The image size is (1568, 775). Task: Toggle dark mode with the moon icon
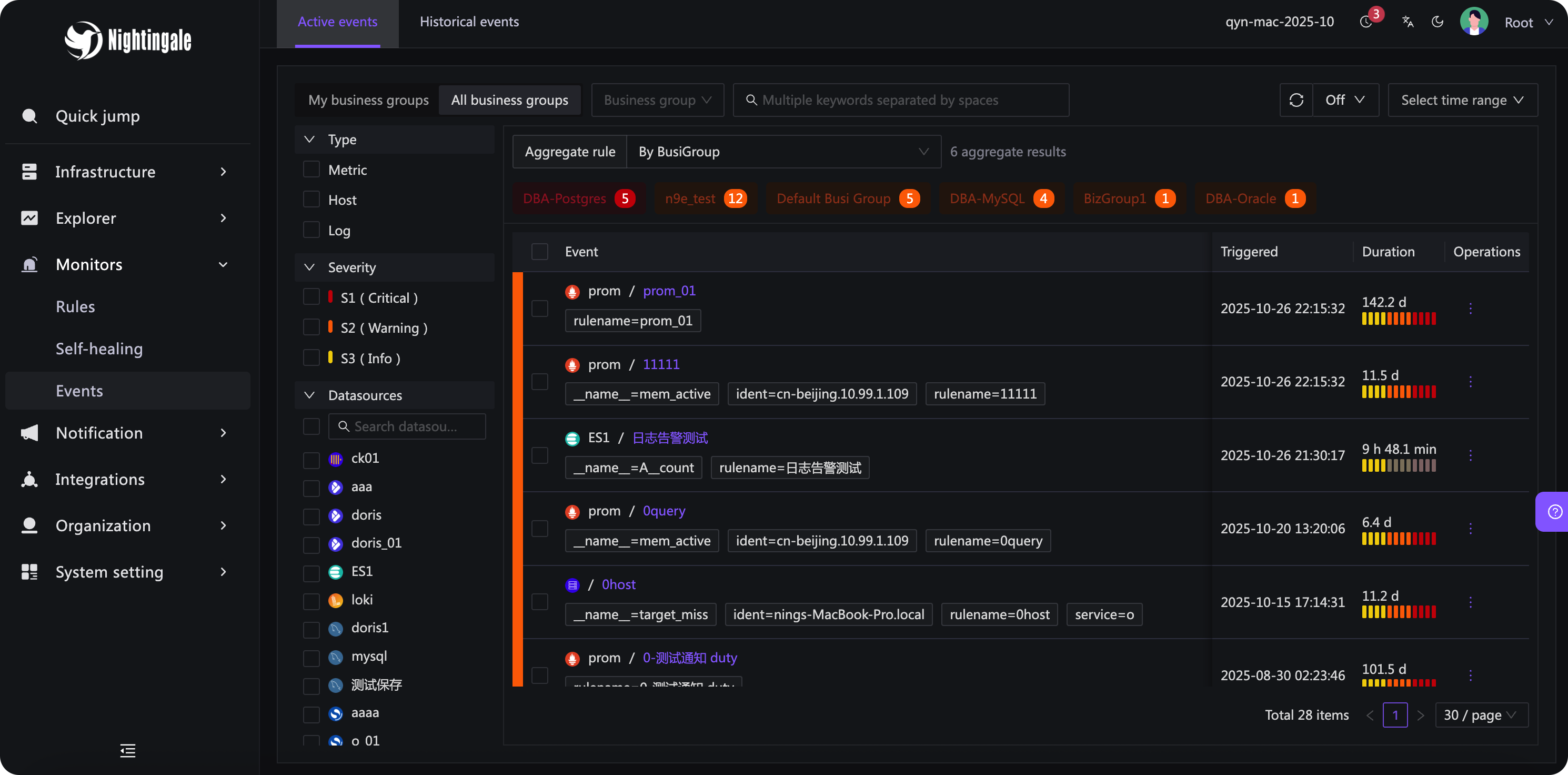click(1437, 22)
